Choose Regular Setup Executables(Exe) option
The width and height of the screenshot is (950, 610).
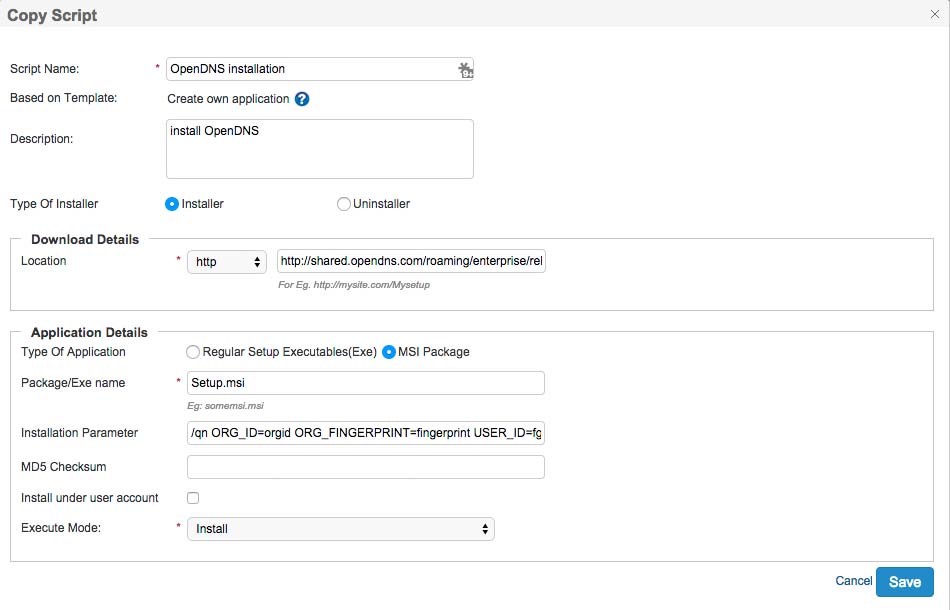(x=193, y=352)
